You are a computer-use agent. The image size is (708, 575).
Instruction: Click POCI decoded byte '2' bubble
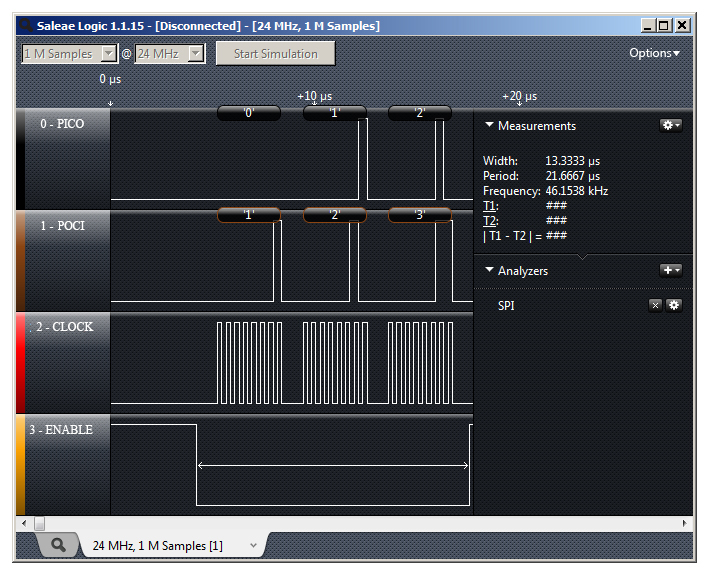335,215
